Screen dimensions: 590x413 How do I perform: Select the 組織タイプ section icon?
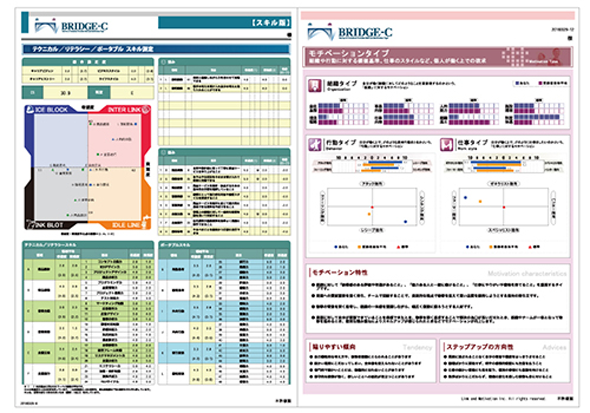pyautogui.click(x=315, y=85)
